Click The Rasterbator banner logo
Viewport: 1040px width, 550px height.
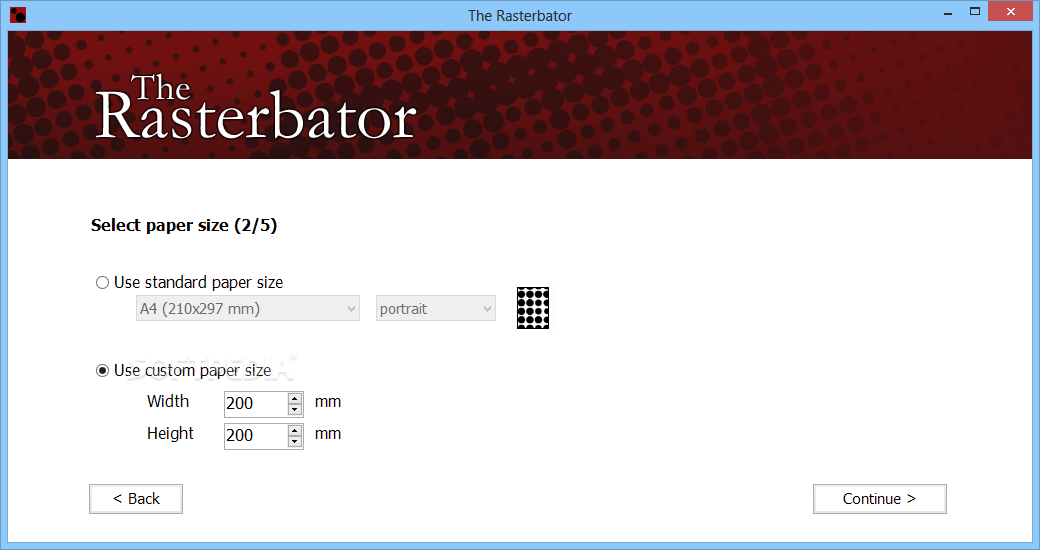[256, 107]
